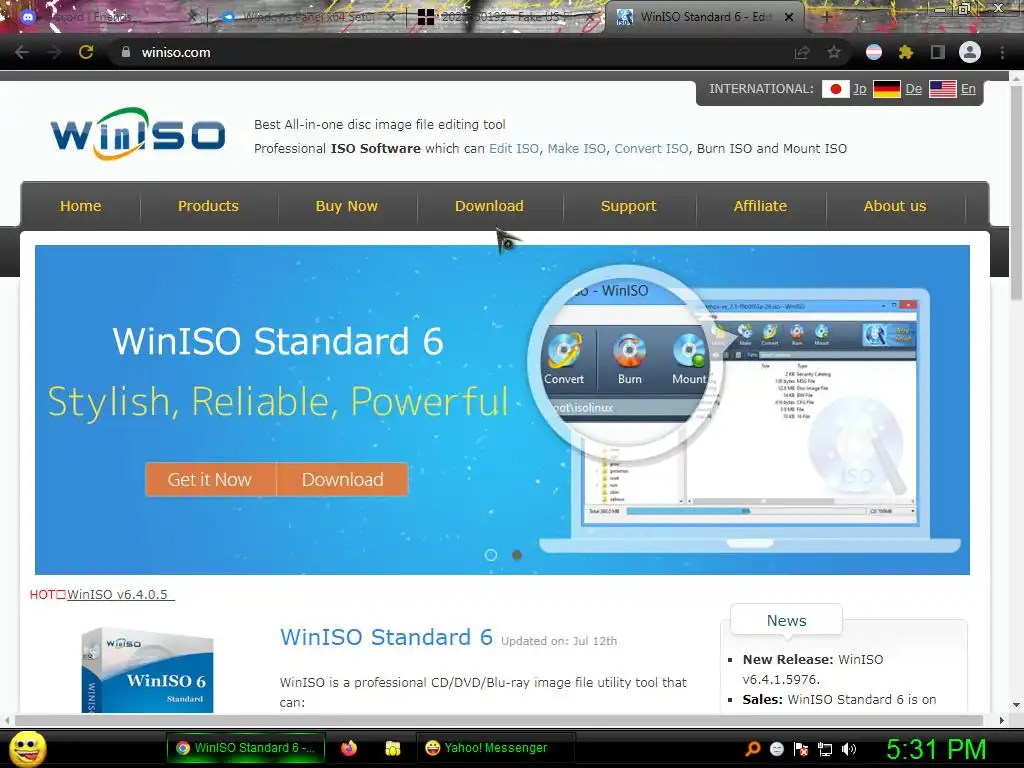Image resolution: width=1024 pixels, height=768 pixels.
Task: Switch language via the Jp link
Action: (x=859, y=89)
